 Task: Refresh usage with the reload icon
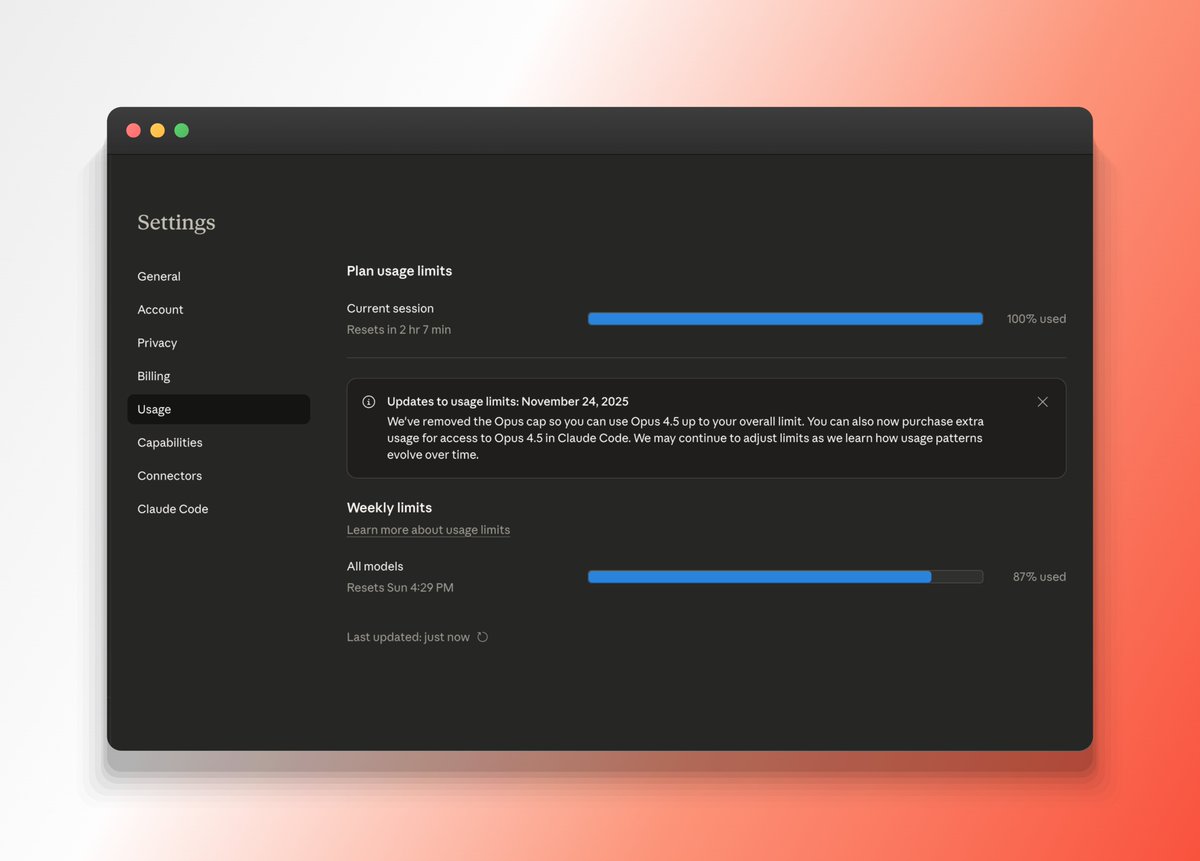[482, 637]
